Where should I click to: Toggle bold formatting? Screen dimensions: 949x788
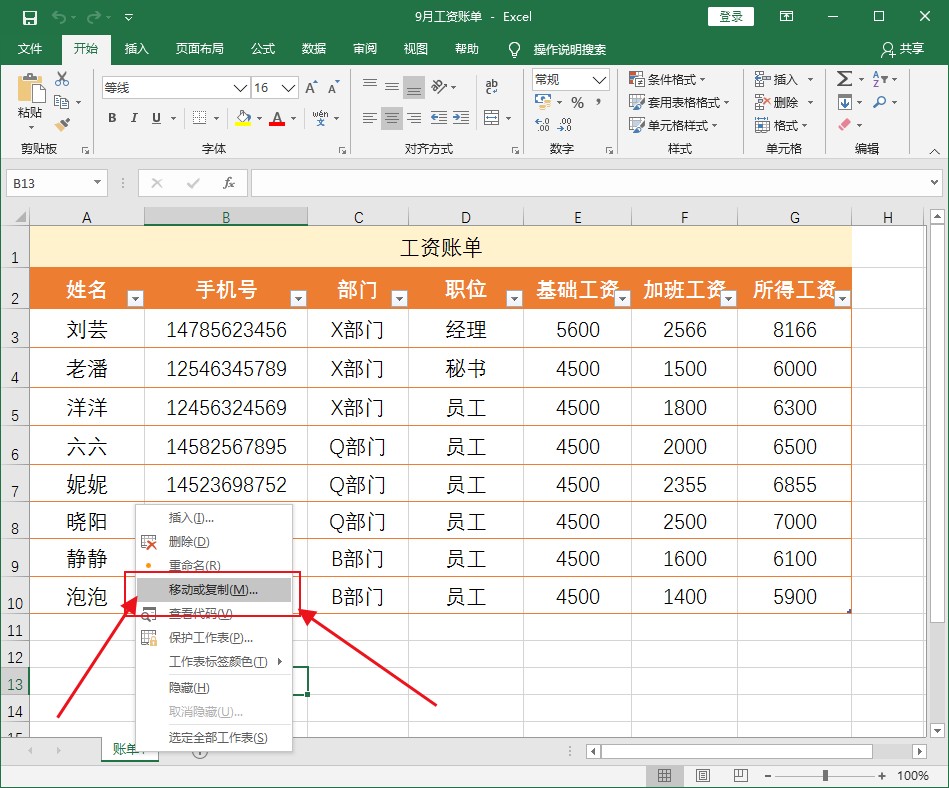[112, 118]
